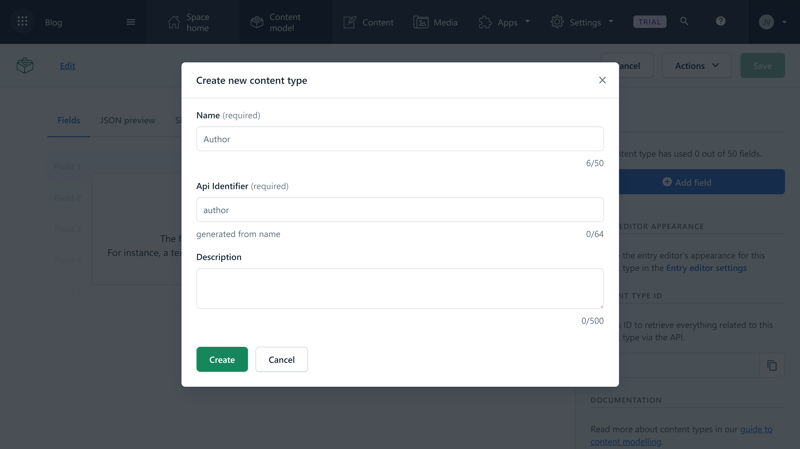Click the hamburger menu next to Blog
Image resolution: width=800 pixels, height=449 pixels.
[x=131, y=22]
